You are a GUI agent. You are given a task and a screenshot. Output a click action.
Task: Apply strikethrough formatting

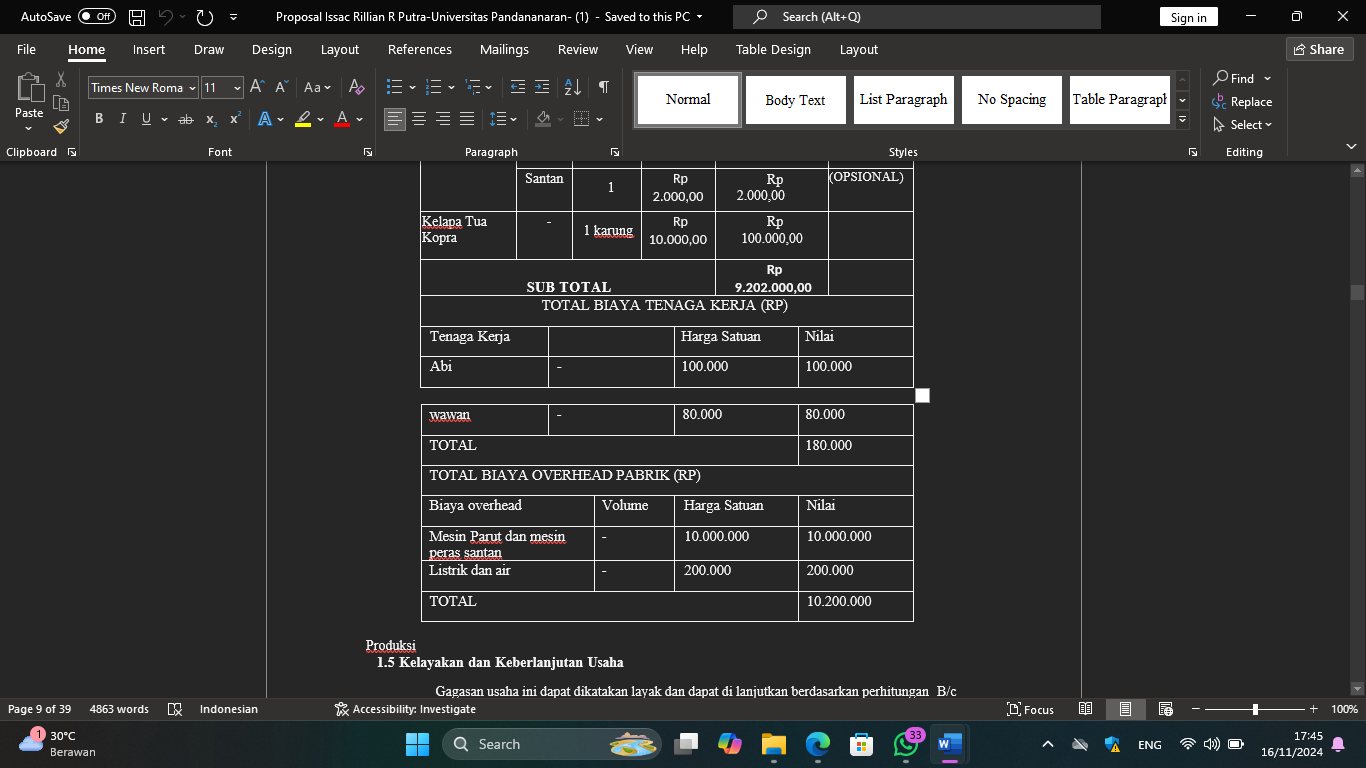pos(185,119)
